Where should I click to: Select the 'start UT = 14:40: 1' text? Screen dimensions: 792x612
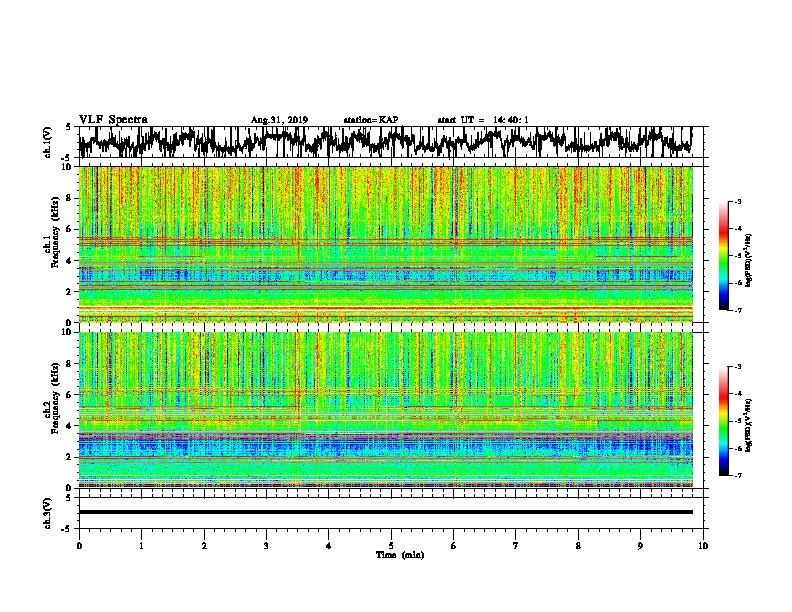point(483,120)
